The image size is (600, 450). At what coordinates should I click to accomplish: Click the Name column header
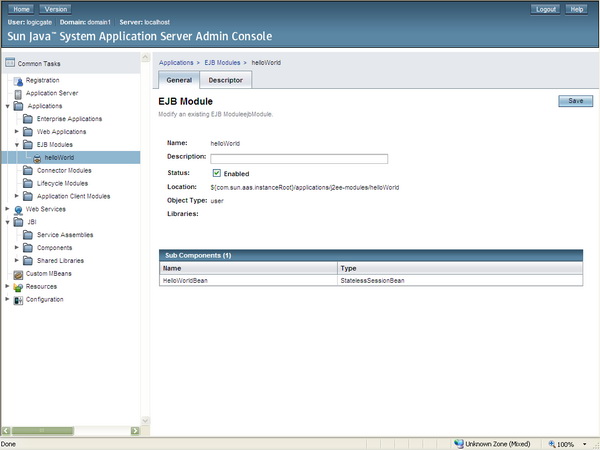click(x=248, y=268)
